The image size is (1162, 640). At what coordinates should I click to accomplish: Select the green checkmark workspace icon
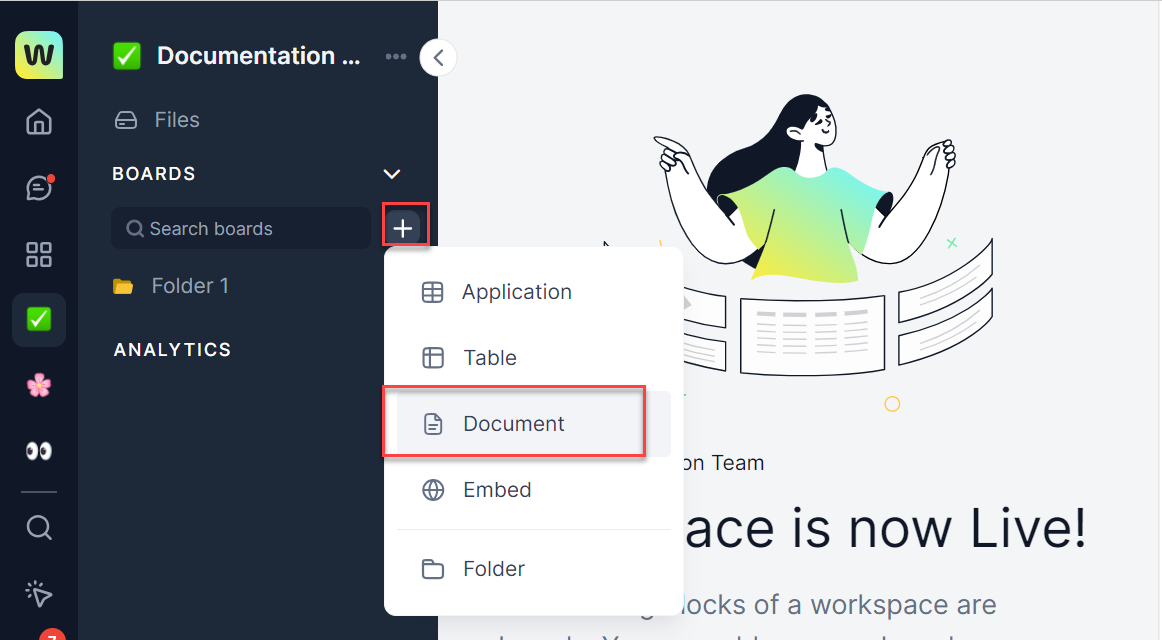[x=39, y=320]
